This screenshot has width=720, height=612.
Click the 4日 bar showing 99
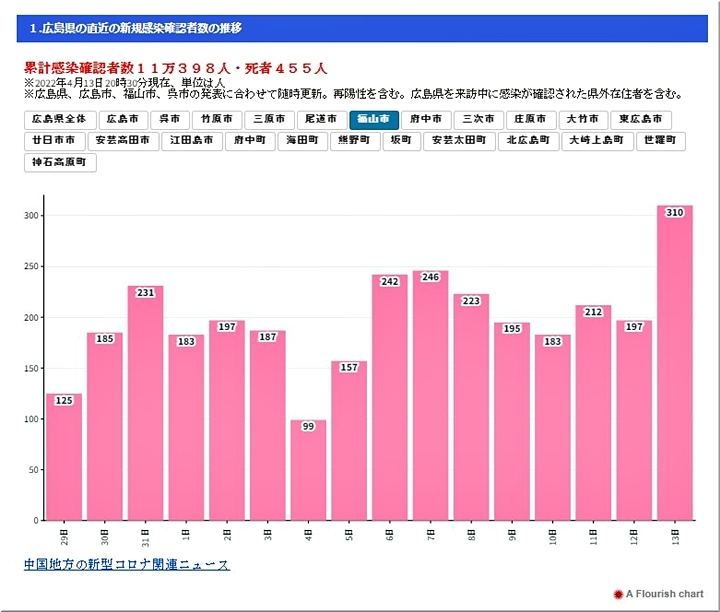click(308, 469)
